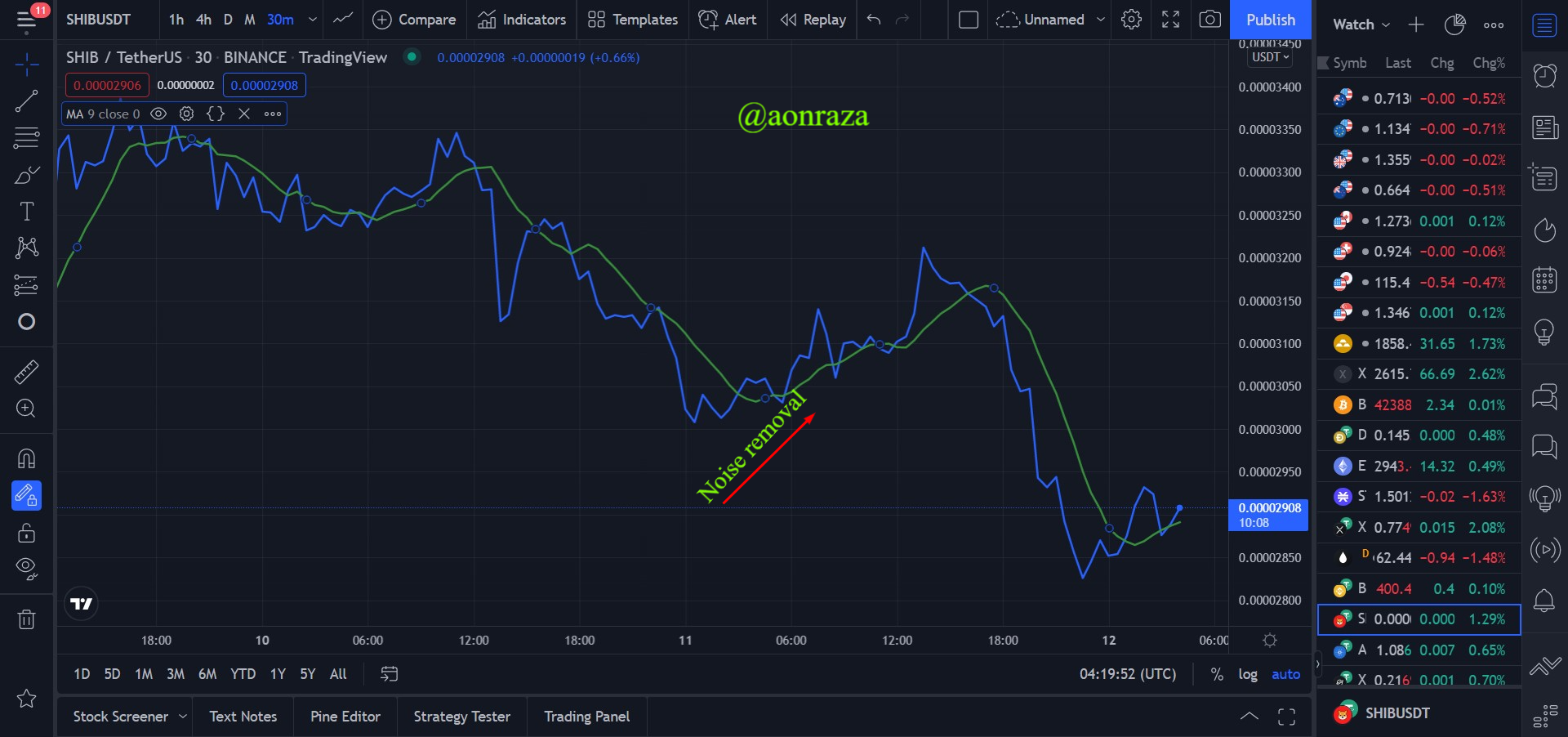
Task: Toggle MA 9 indicator visibility
Action: tap(158, 114)
